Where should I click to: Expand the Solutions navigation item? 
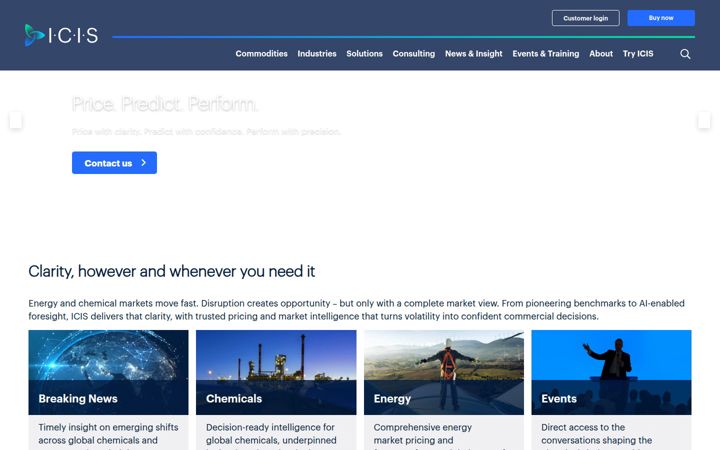pyautogui.click(x=364, y=54)
